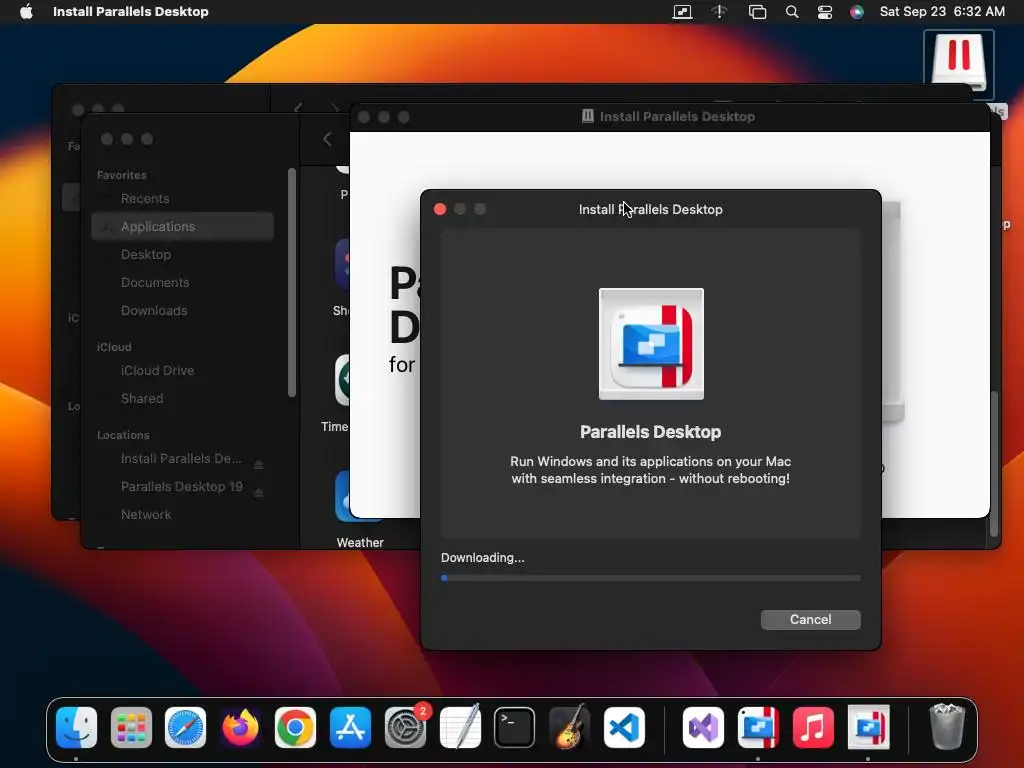Open Launchpad in the dock
Viewport: 1024px width, 768px height.
pyautogui.click(x=131, y=727)
